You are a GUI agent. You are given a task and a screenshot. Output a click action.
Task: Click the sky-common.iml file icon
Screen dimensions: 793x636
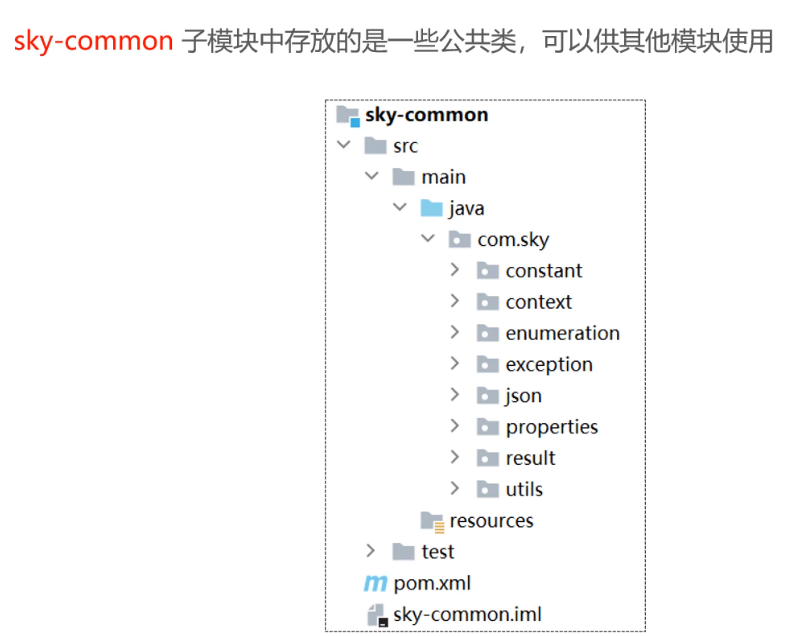tap(376, 614)
